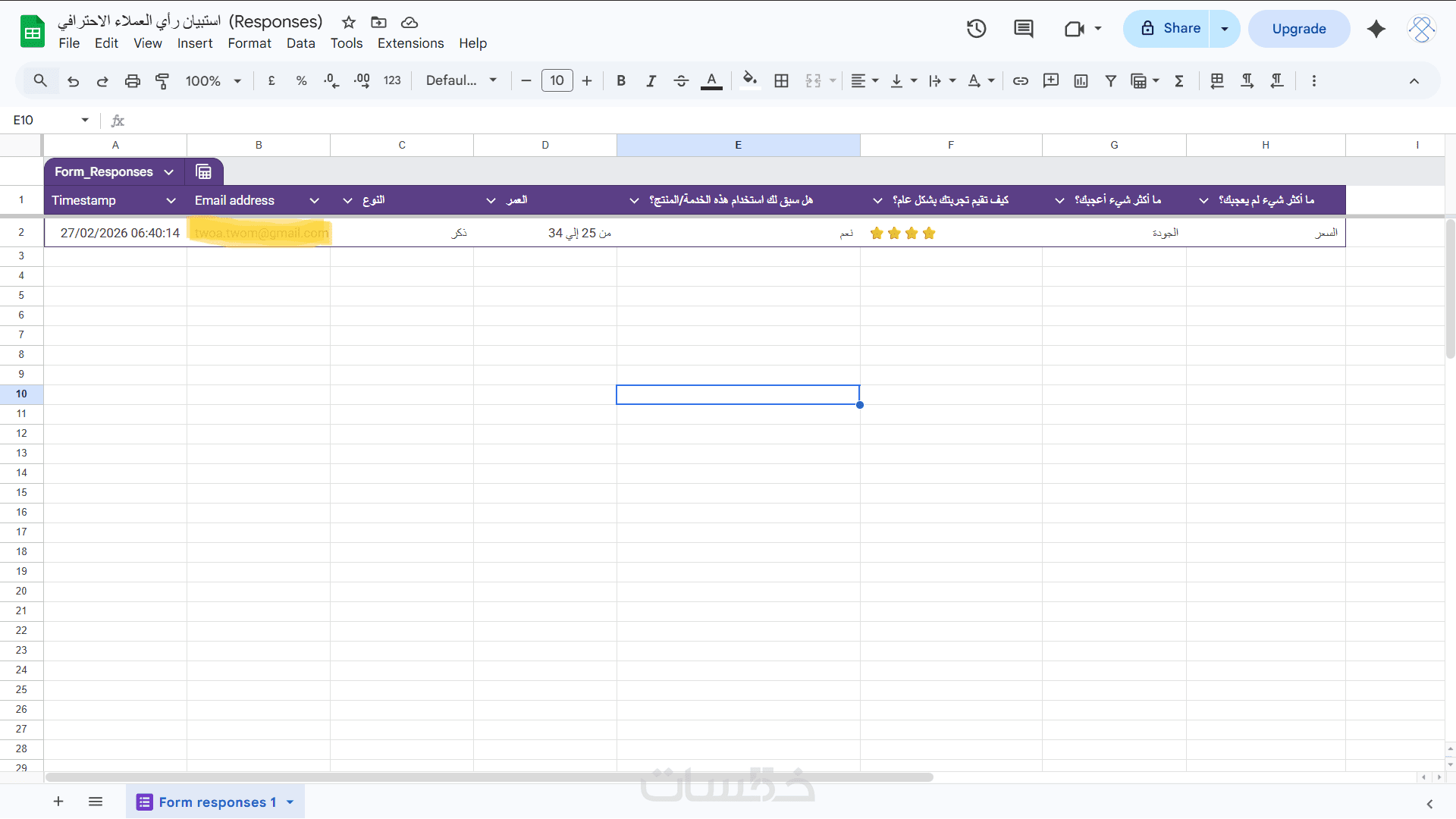Toggle italic formatting
Screen dimensions: 1456x819
651,81
